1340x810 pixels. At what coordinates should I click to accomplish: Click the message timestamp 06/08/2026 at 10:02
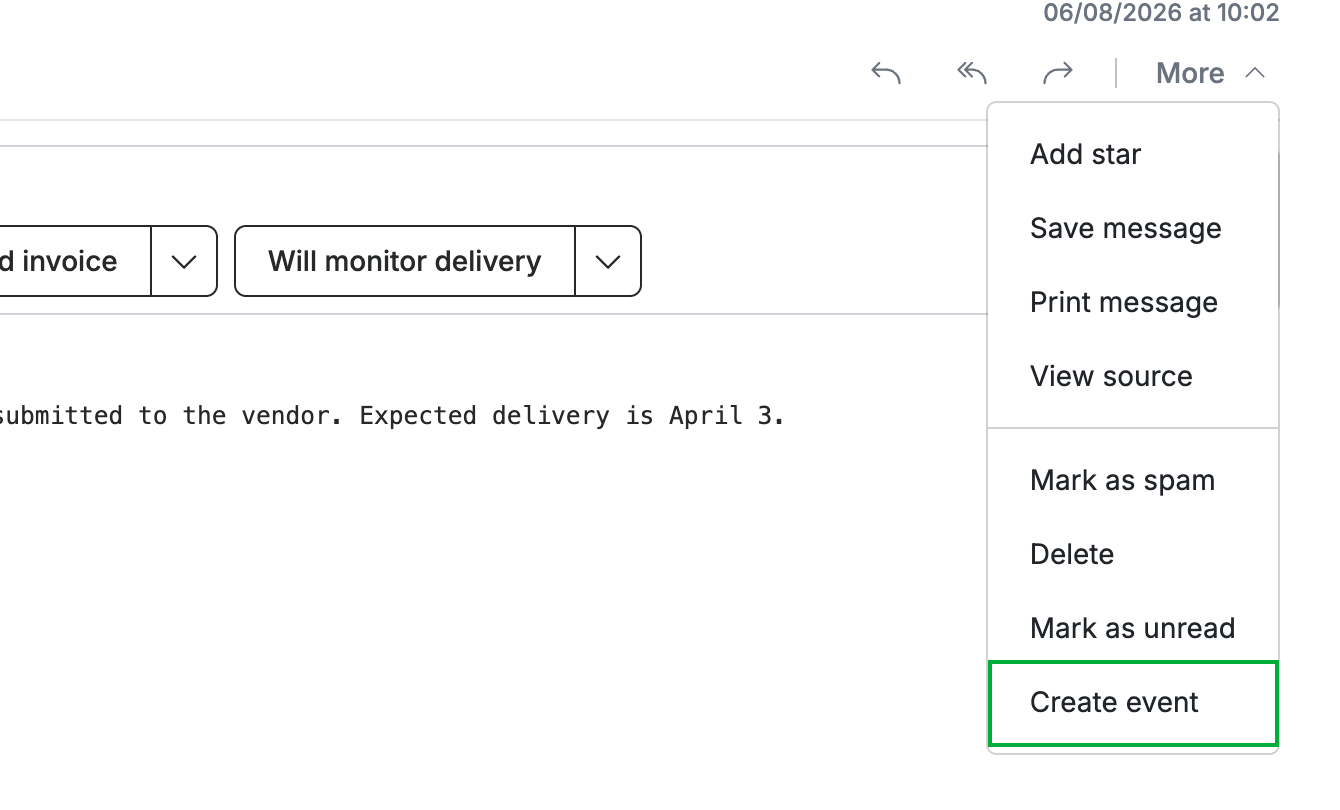click(1161, 13)
